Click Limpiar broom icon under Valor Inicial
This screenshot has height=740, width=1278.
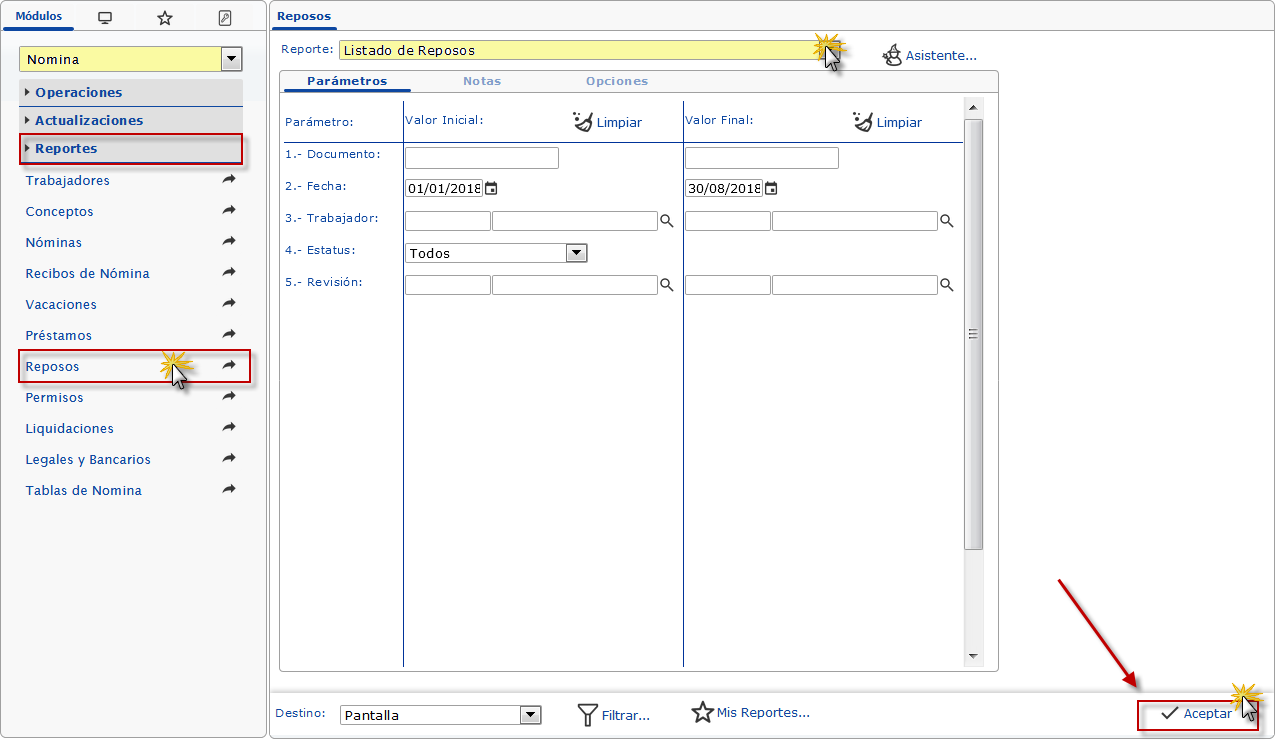click(x=583, y=122)
